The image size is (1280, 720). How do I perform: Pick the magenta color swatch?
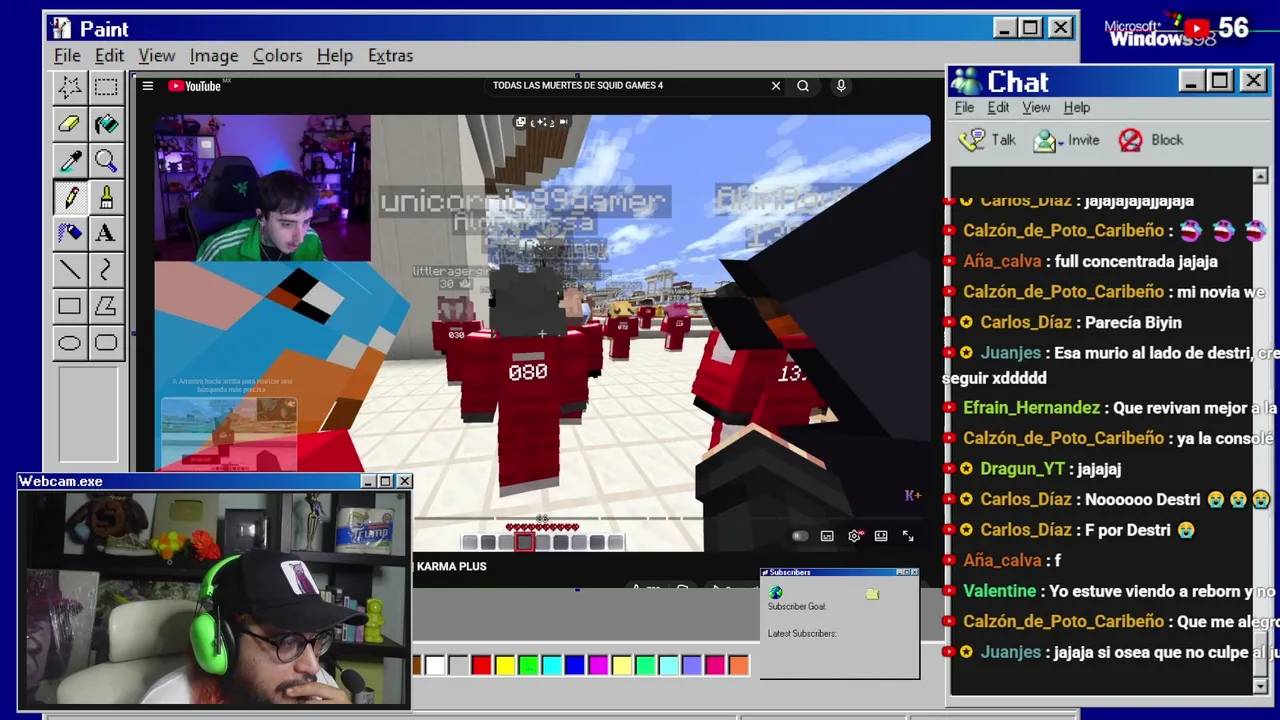point(598,665)
